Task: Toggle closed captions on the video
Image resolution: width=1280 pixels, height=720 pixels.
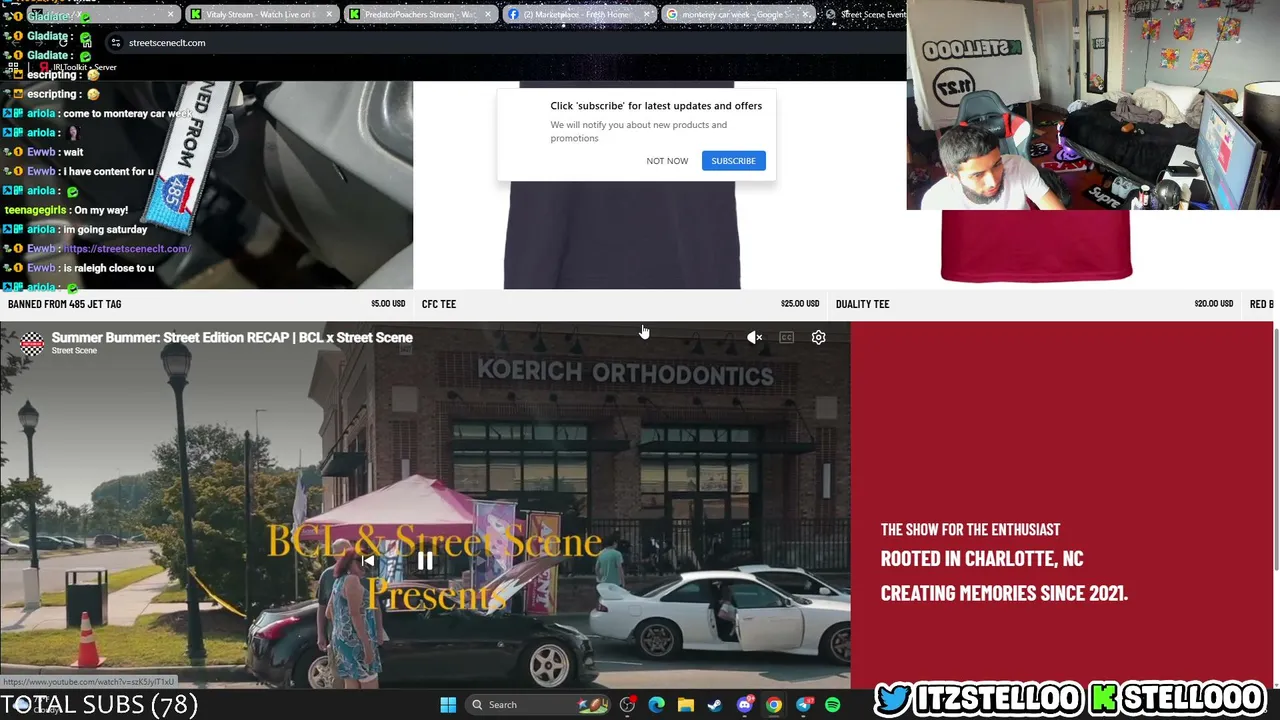Action: click(787, 338)
